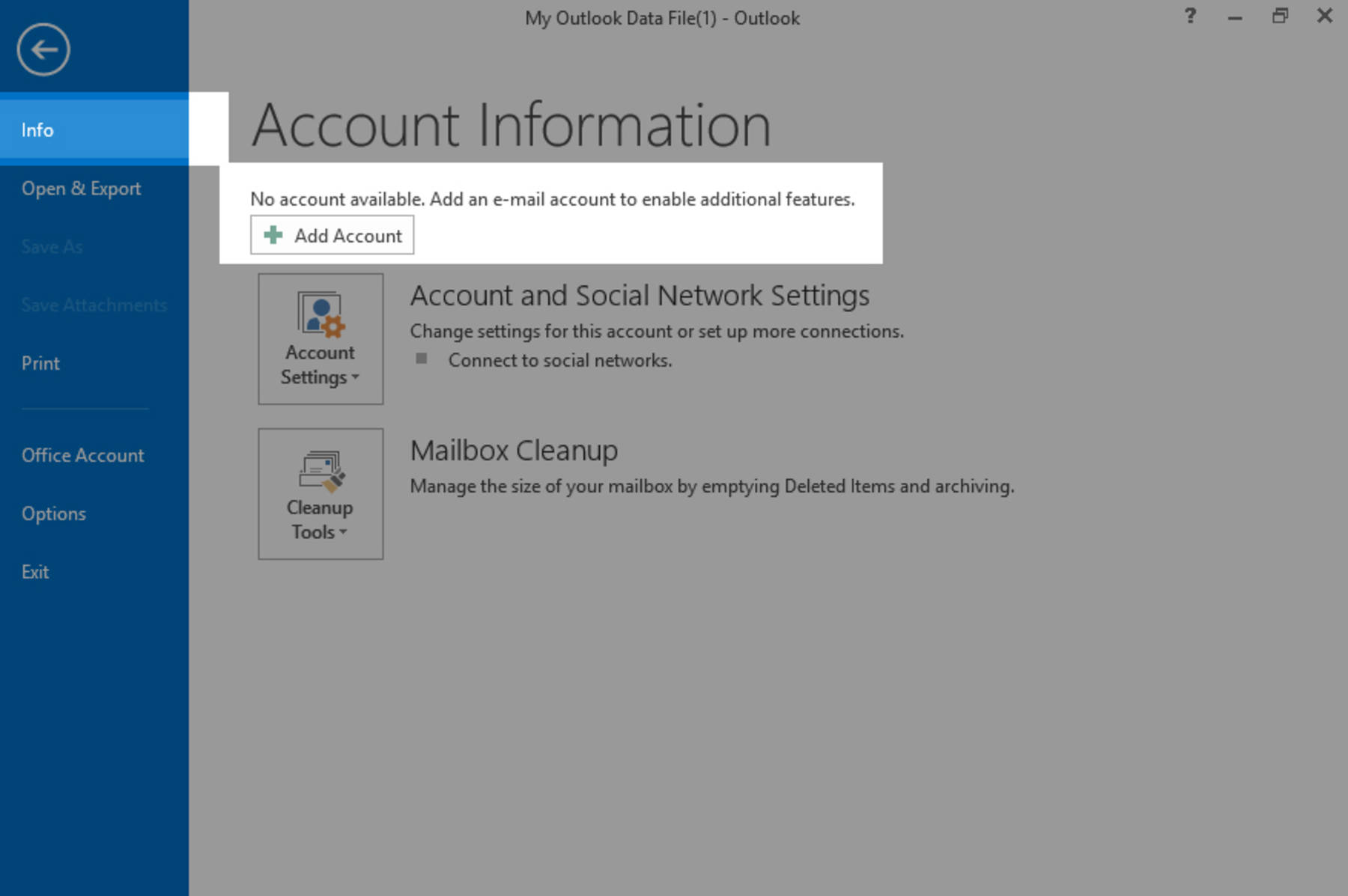This screenshot has width=1348, height=896.
Task: Click the Add Account button
Action: 332,235
